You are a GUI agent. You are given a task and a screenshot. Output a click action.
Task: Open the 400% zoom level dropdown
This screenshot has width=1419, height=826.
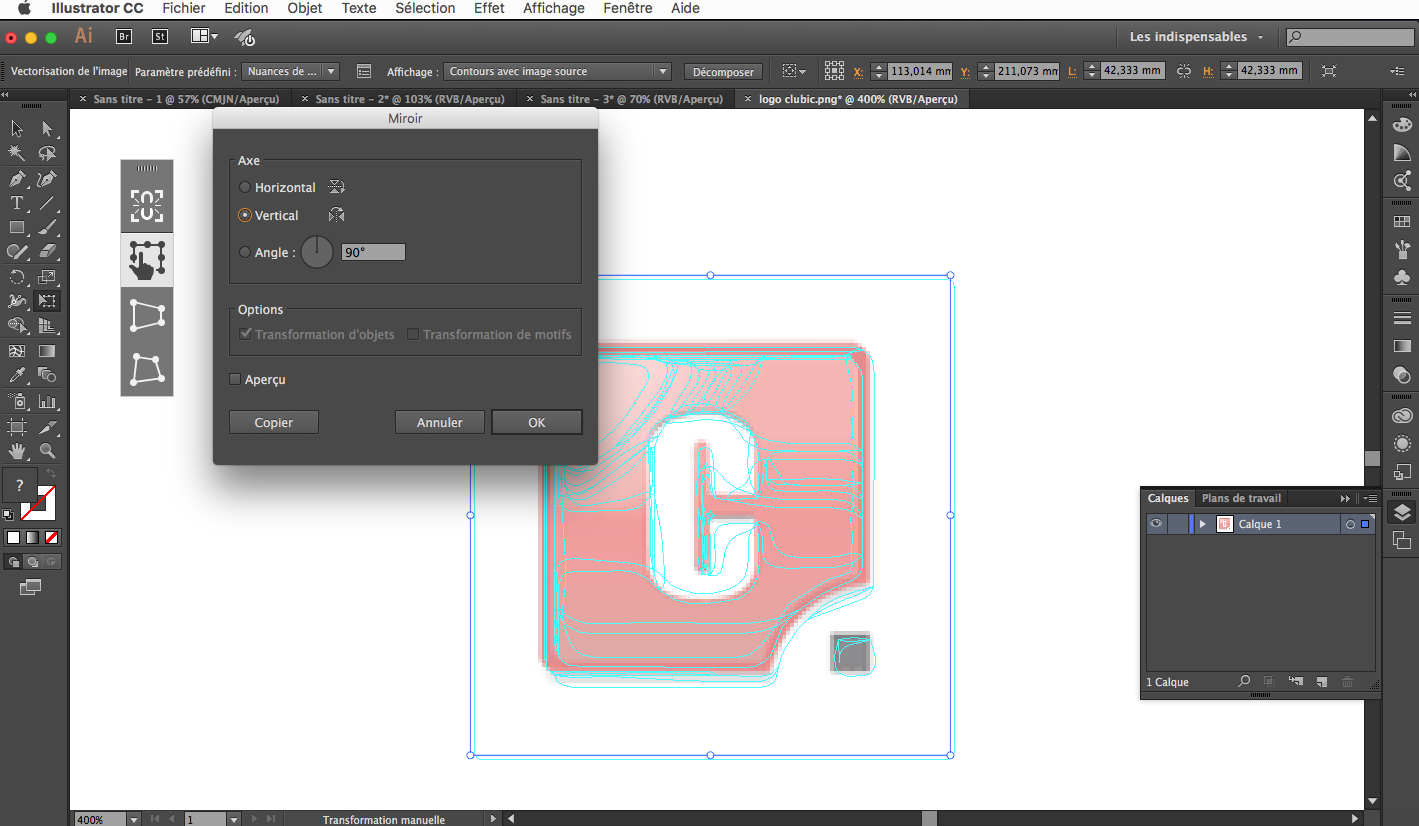point(133,819)
